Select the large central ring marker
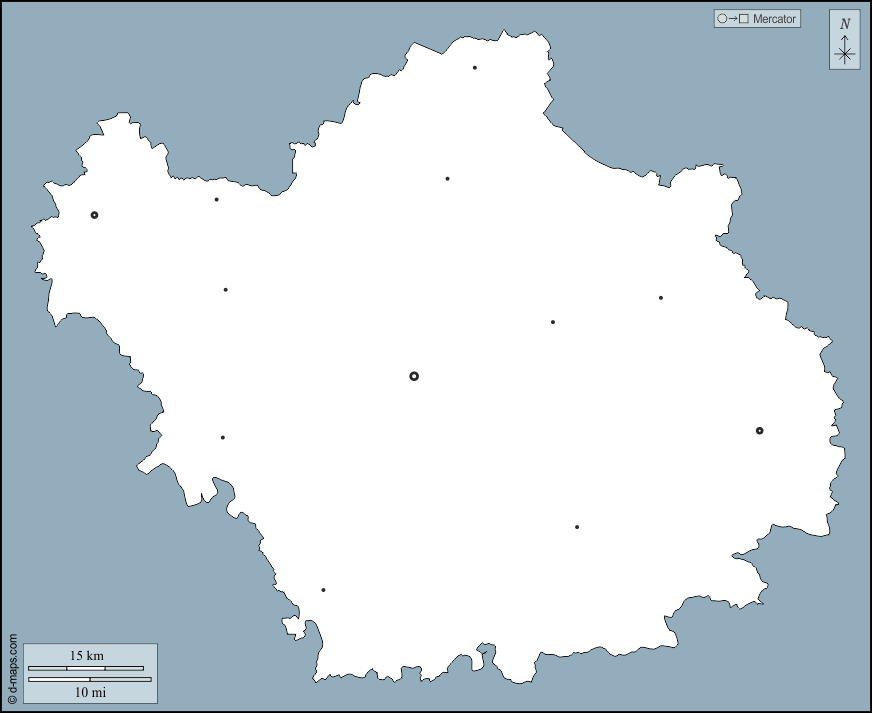Image resolution: width=872 pixels, height=713 pixels. point(414,376)
